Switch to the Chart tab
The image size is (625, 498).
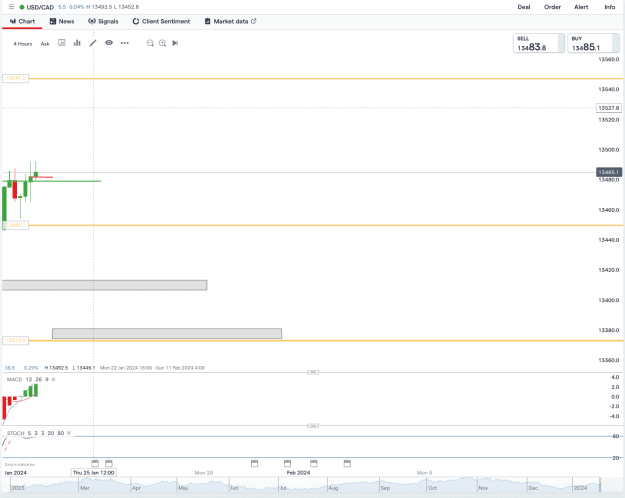click(x=22, y=22)
